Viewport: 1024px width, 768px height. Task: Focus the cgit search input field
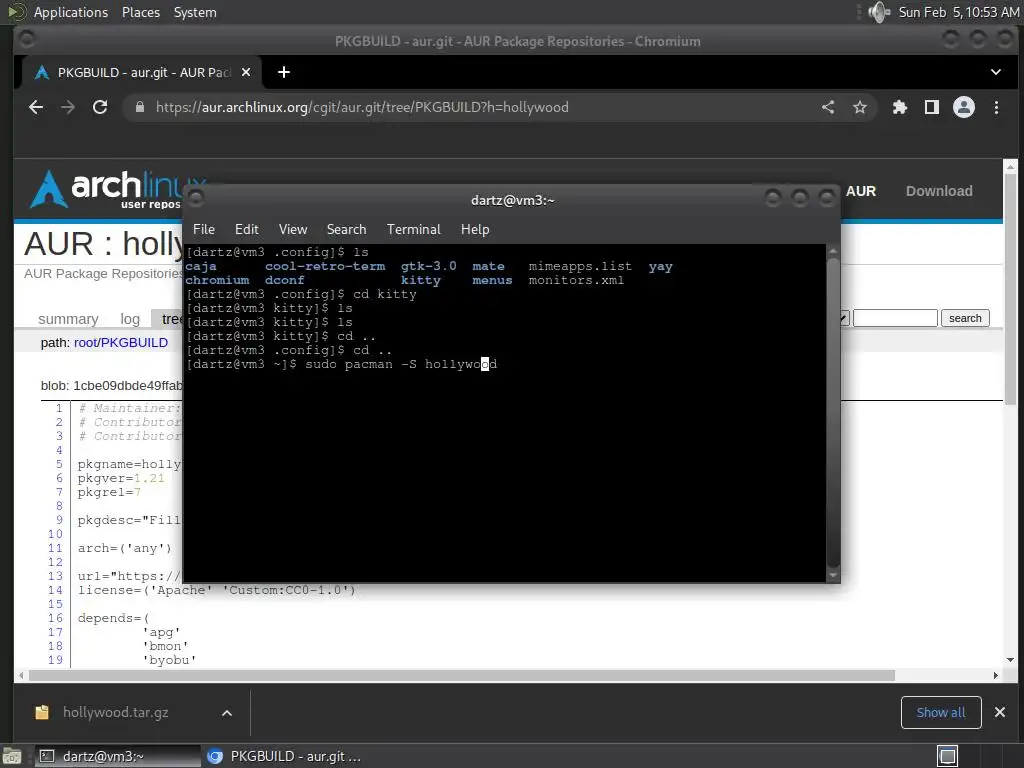[895, 318]
